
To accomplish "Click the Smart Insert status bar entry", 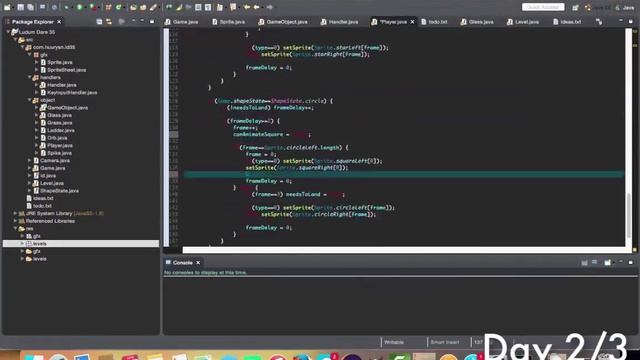I will [444, 342].
